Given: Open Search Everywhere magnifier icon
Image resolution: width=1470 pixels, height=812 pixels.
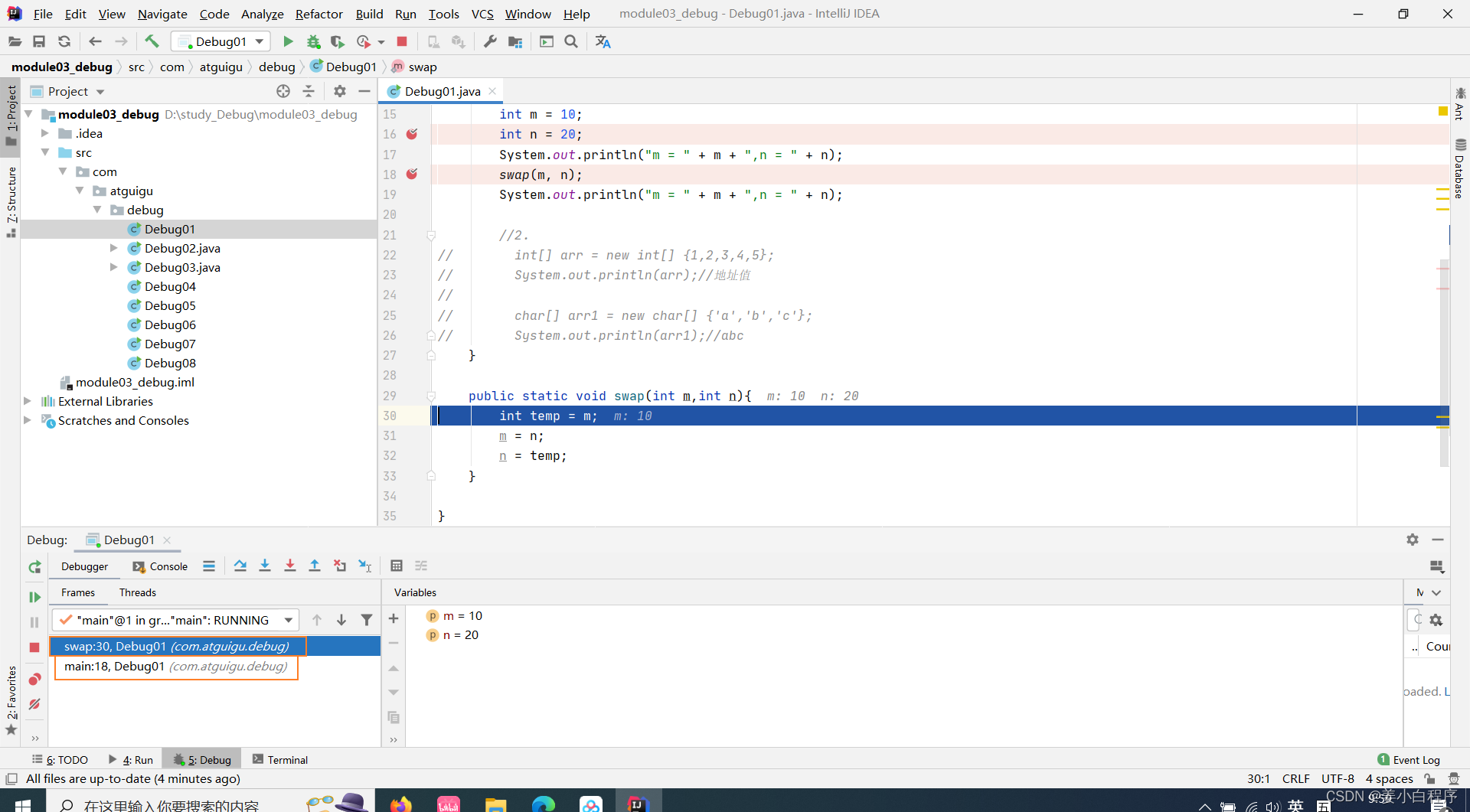Looking at the screenshot, I should pyautogui.click(x=571, y=41).
